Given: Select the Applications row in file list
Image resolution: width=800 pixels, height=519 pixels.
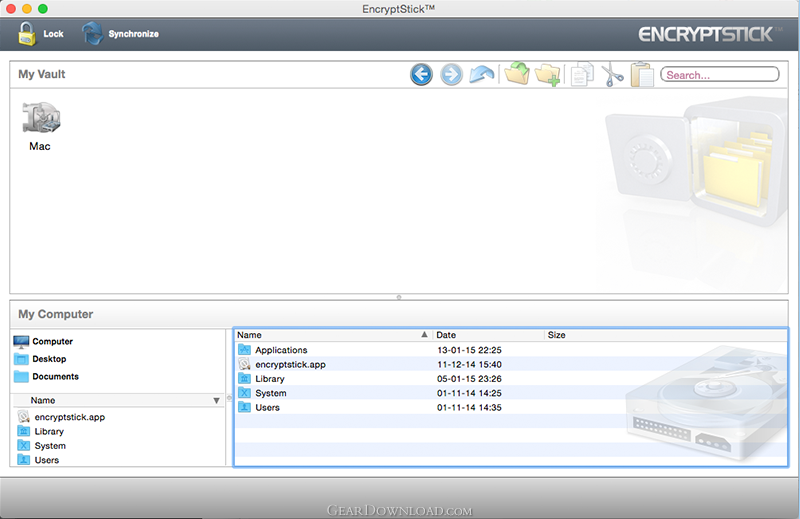Looking at the screenshot, I should [510, 350].
